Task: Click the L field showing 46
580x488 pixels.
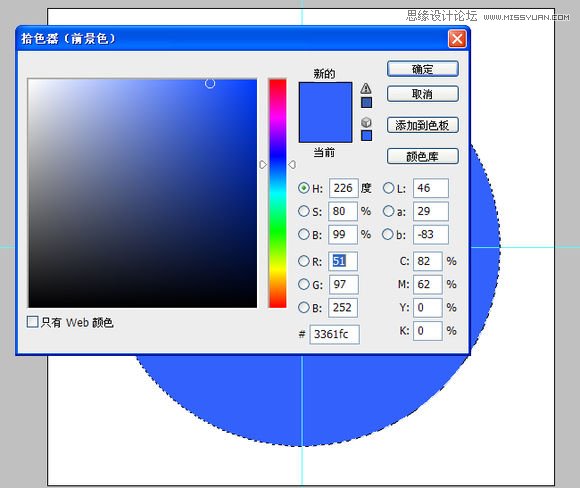Action: click(431, 188)
